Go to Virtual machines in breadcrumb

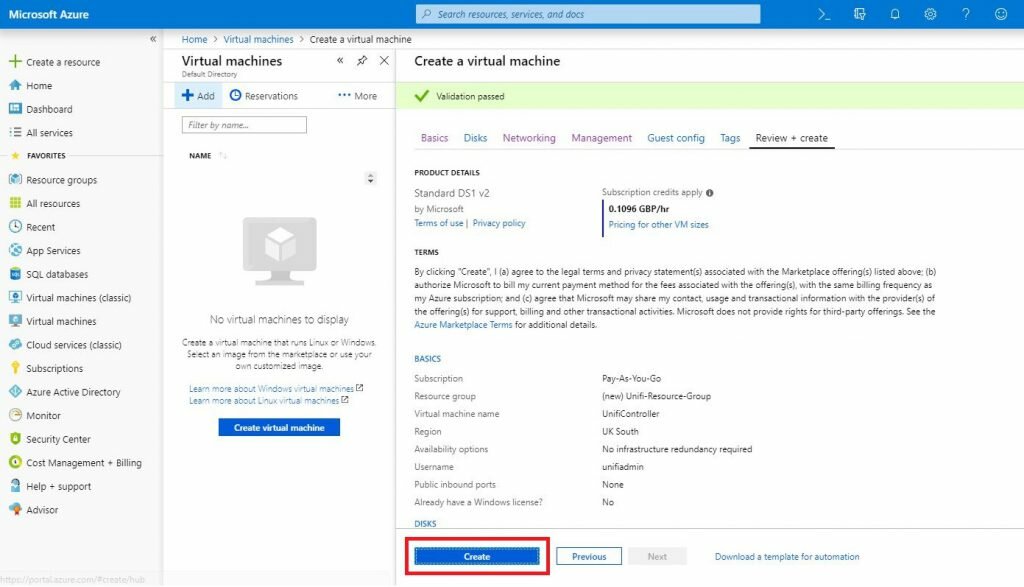point(259,39)
